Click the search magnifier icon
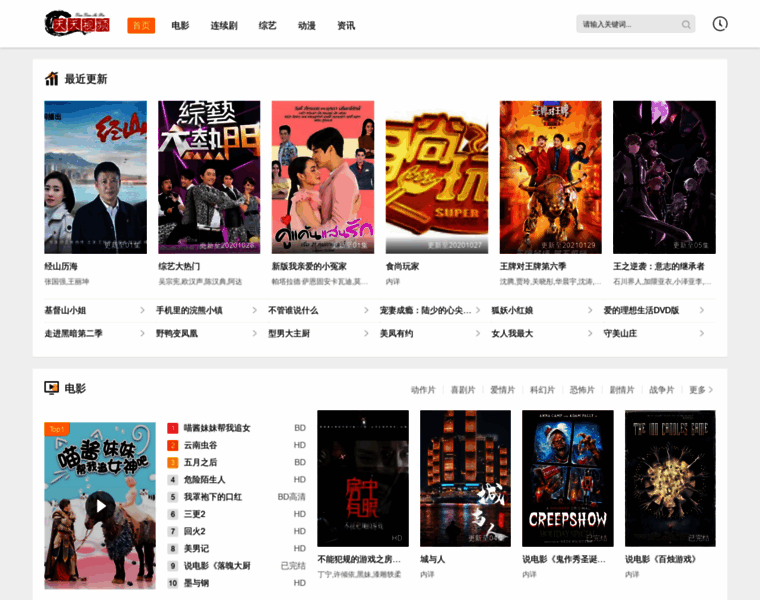Image resolution: width=760 pixels, height=600 pixels. pos(686,25)
